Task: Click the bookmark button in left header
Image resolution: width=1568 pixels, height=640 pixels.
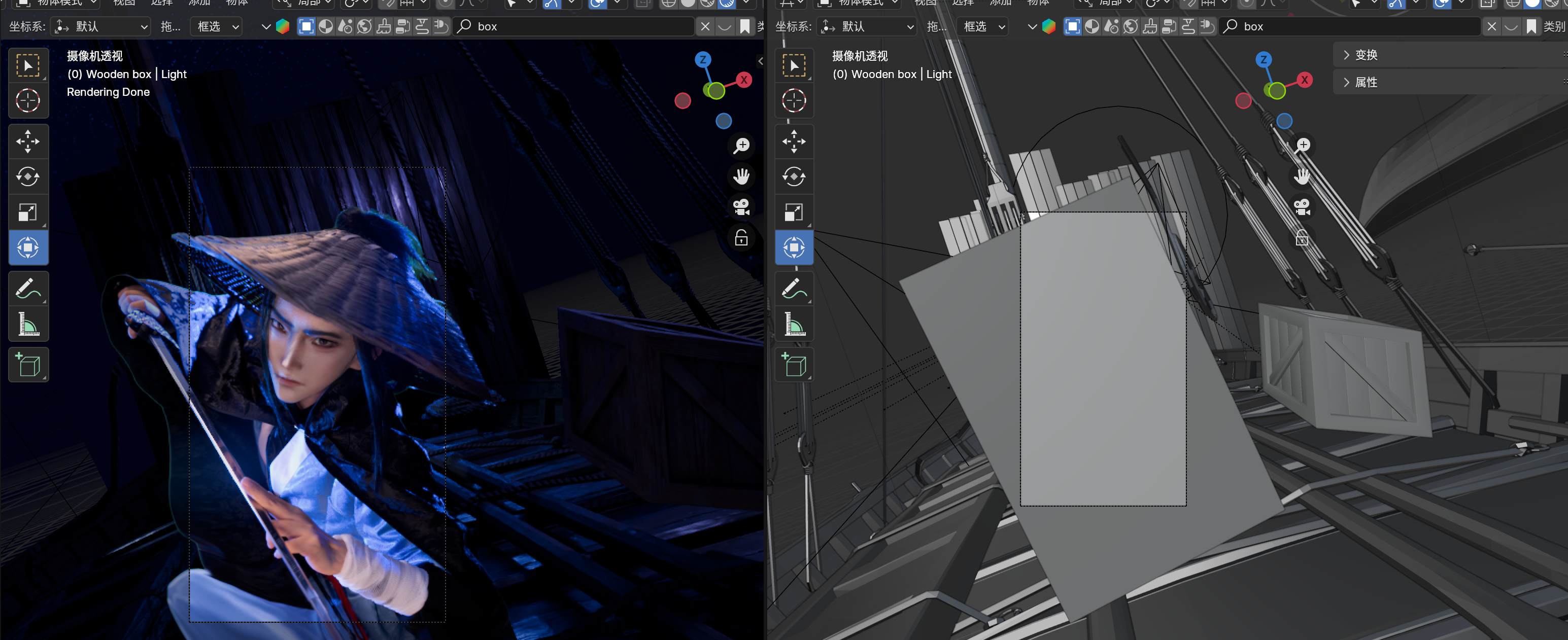Action: pyautogui.click(x=744, y=26)
